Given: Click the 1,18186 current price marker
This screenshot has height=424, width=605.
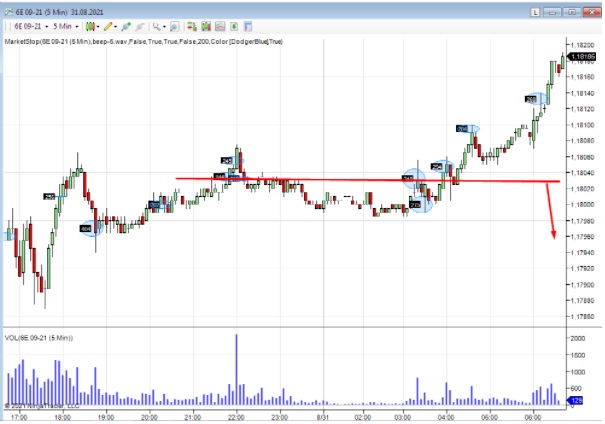Looking at the screenshot, I should coord(583,58).
